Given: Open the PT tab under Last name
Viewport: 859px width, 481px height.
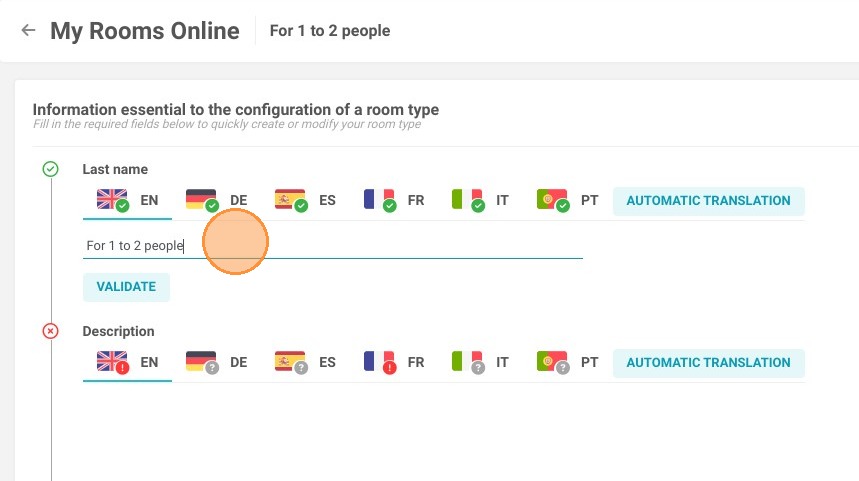Looking at the screenshot, I should coord(567,200).
